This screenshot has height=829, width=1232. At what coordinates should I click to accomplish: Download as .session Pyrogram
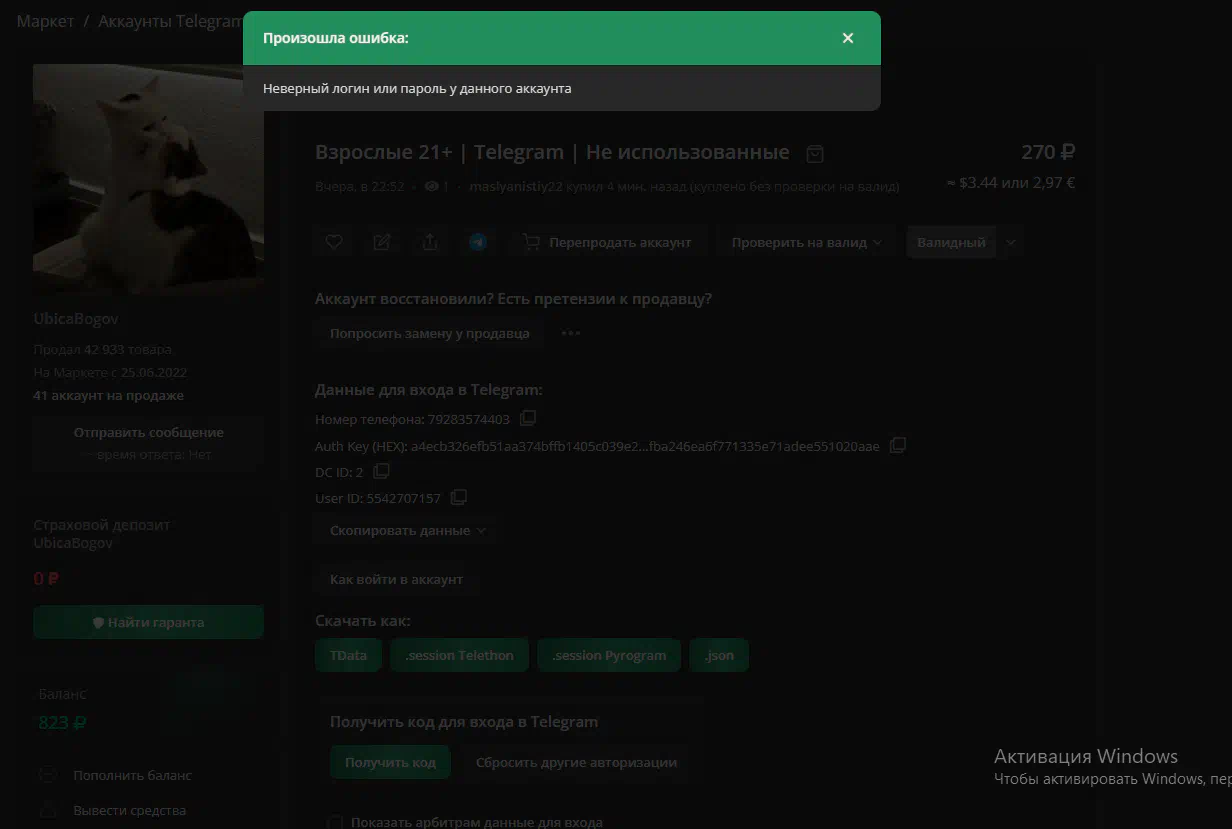609,655
